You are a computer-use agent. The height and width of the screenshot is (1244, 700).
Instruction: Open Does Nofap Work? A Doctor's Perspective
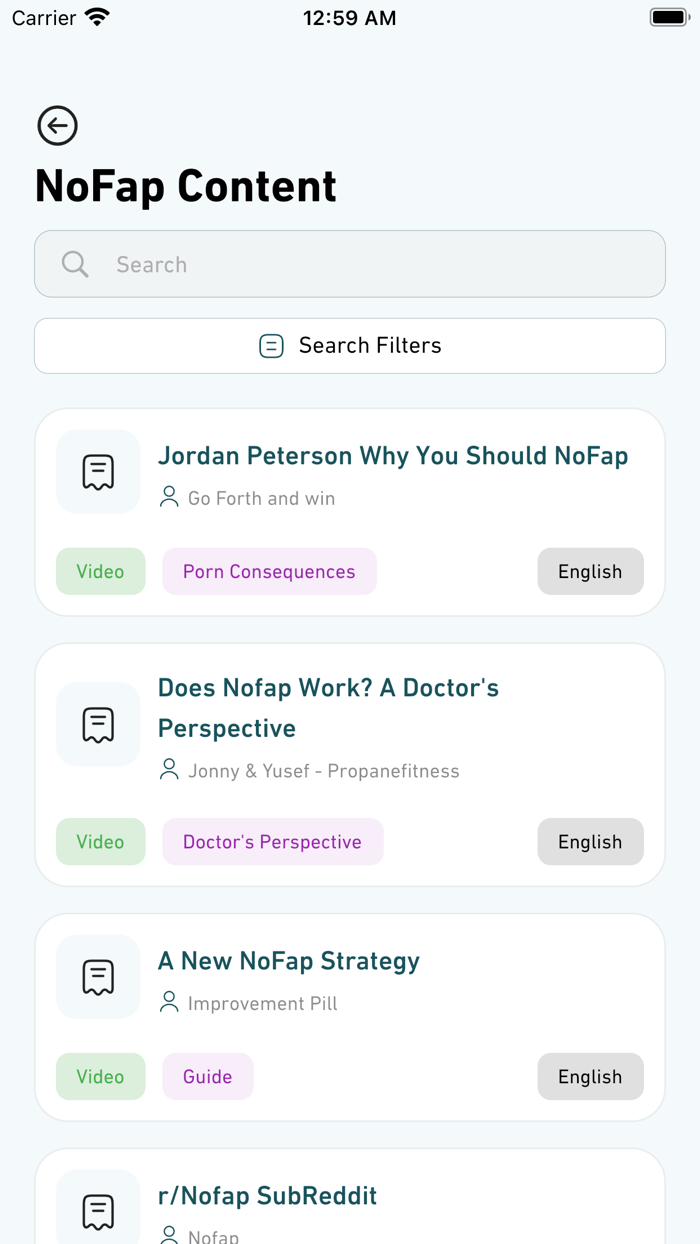click(328, 707)
